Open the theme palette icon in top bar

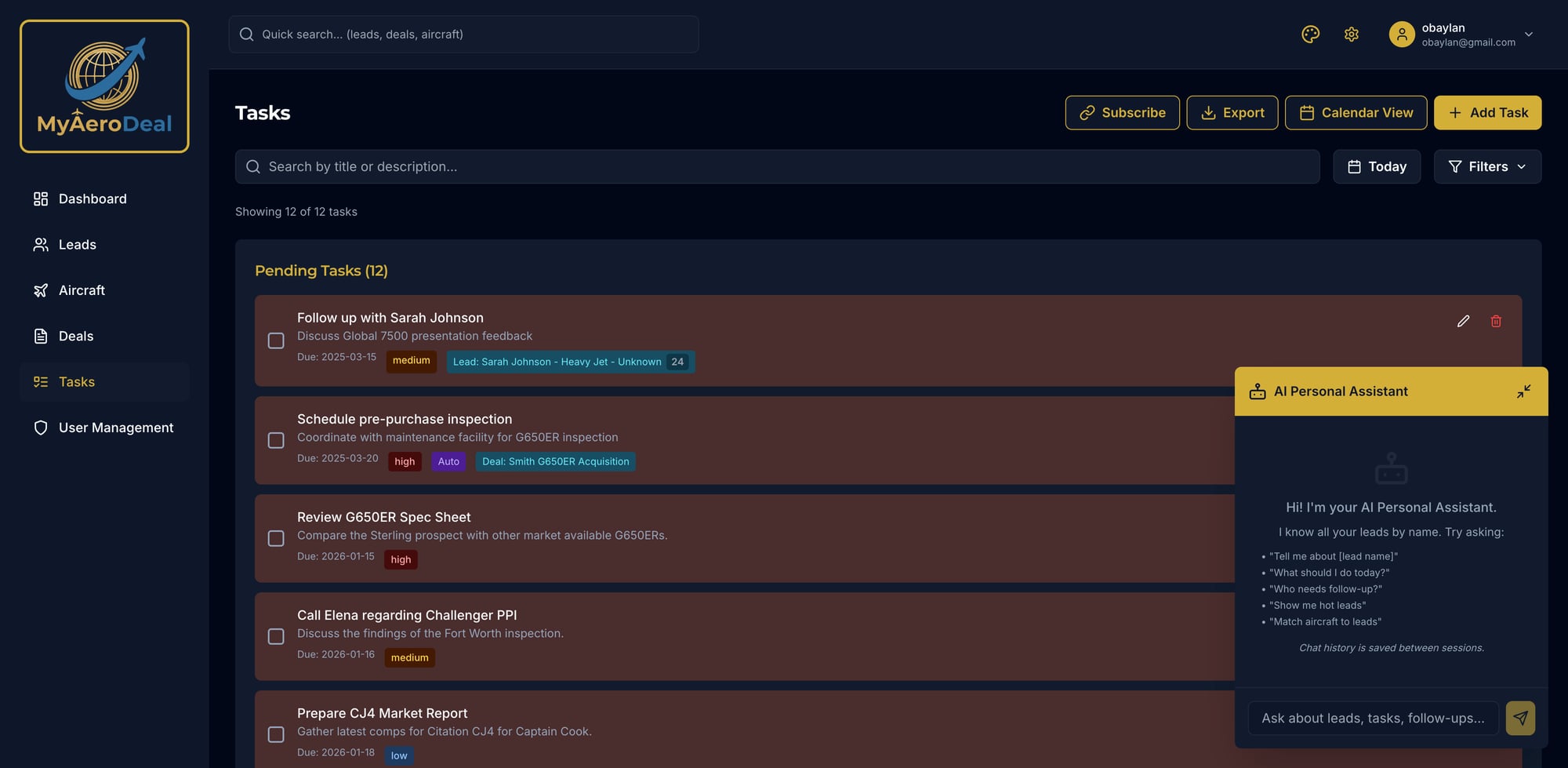[1310, 34]
